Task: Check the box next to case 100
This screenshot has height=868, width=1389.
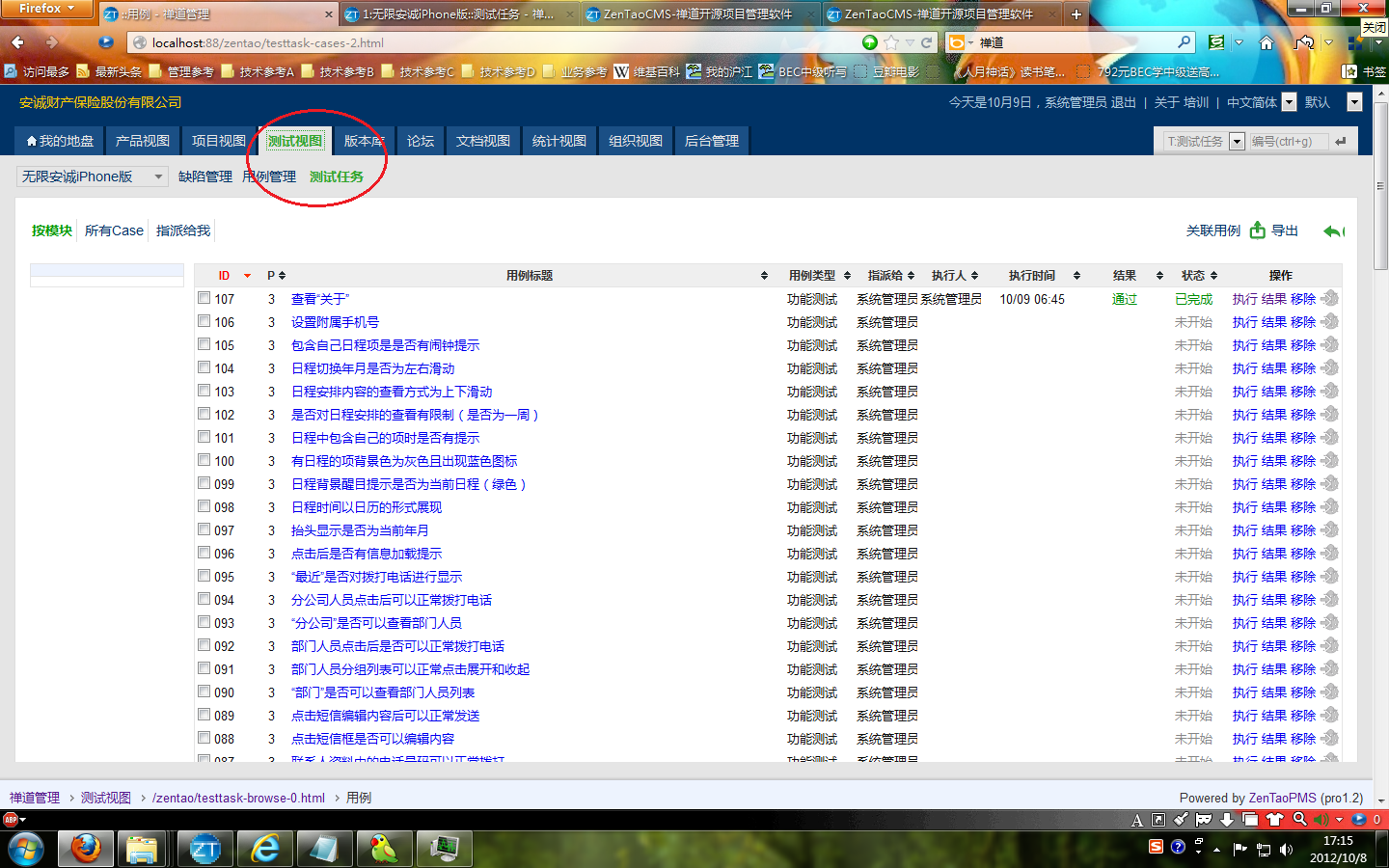Action: click(204, 460)
